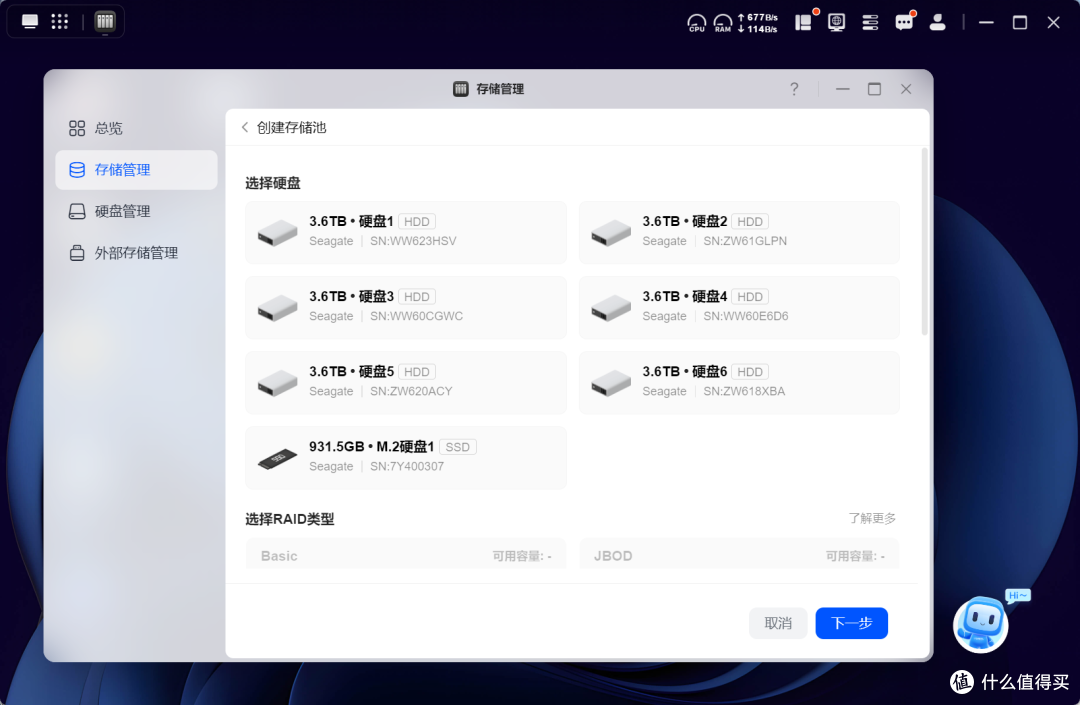
Task: Click the 取消 button
Action: [778, 623]
